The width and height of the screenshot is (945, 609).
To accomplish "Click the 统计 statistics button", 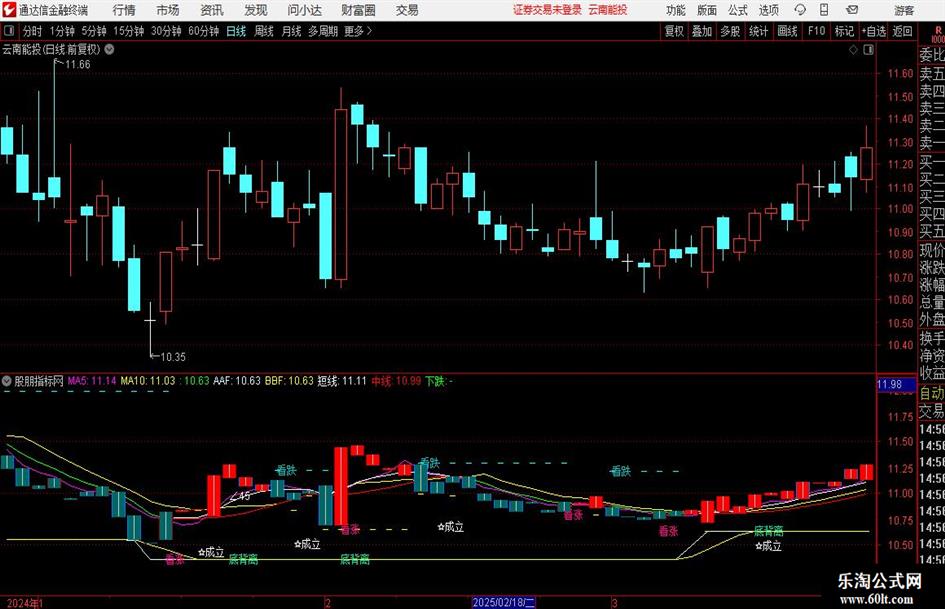I will (x=759, y=31).
